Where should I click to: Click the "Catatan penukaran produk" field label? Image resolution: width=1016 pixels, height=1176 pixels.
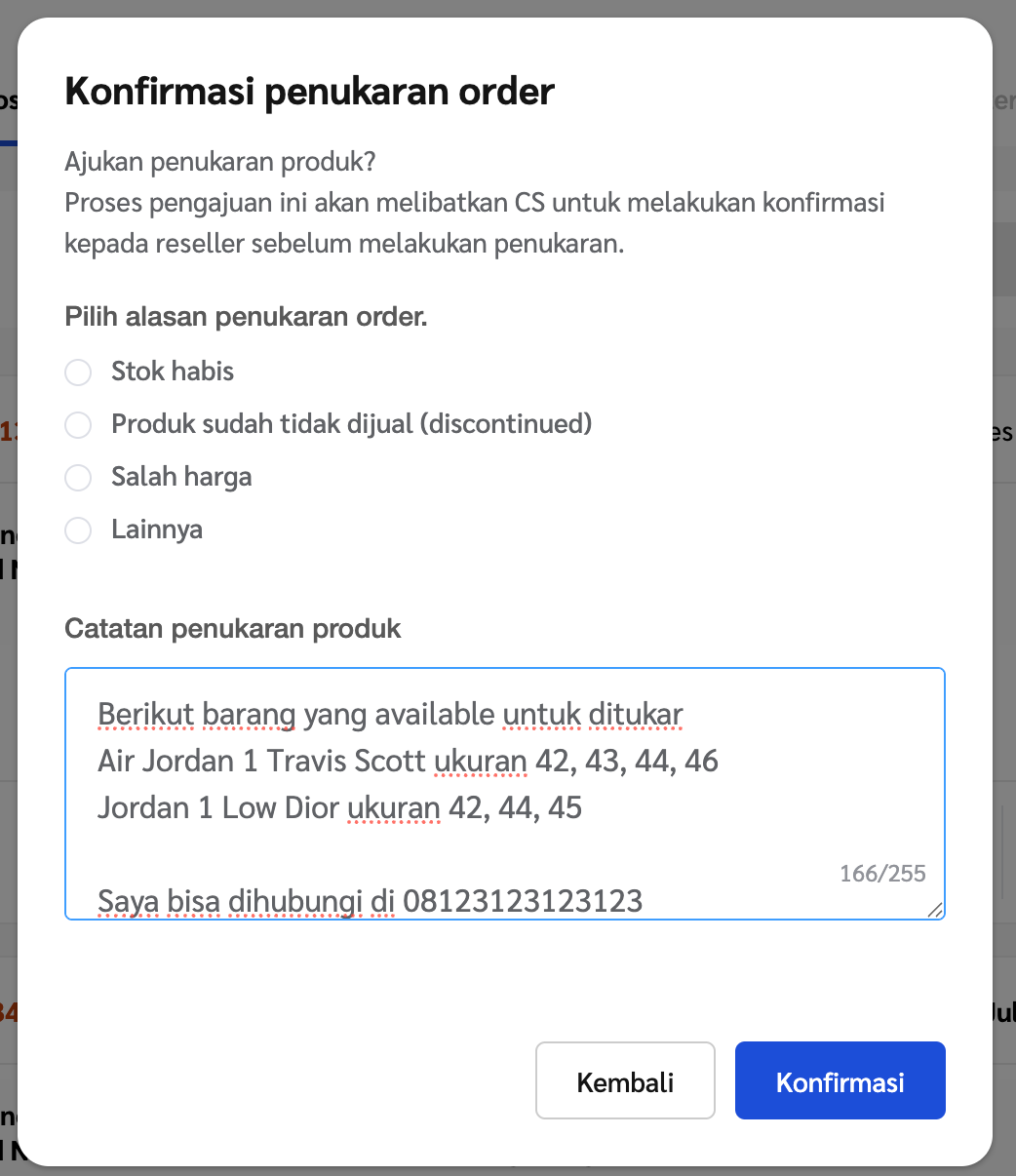pyautogui.click(x=233, y=628)
